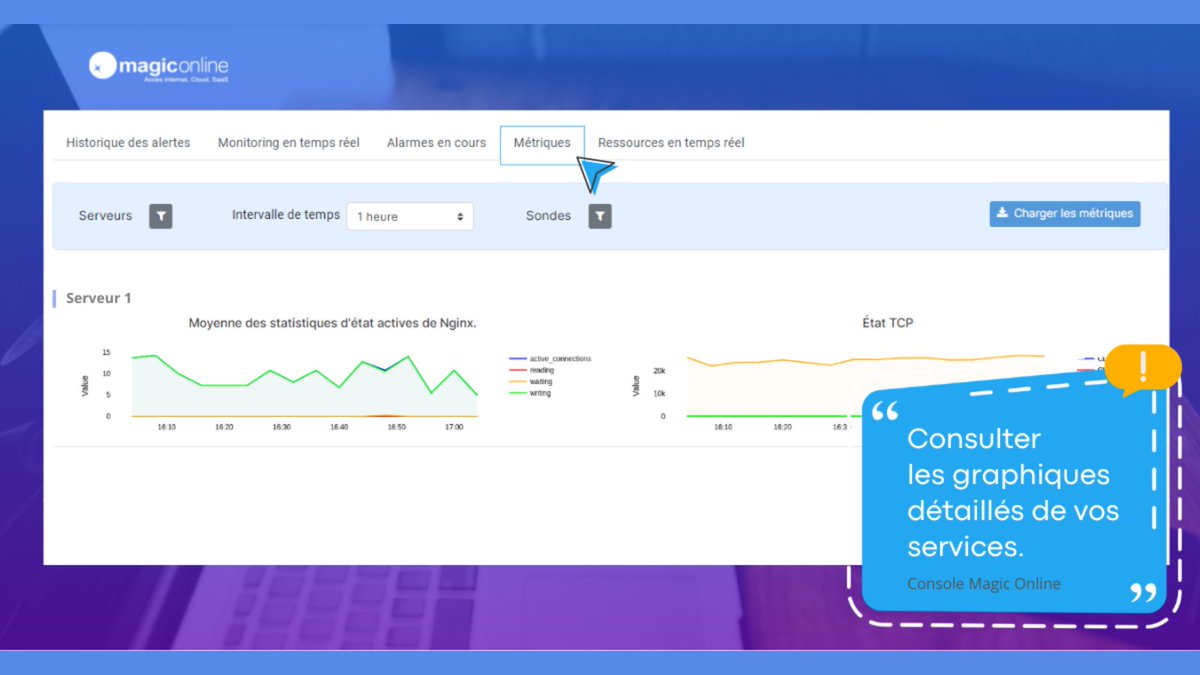Open the Serveurs filter funnel icon
The image size is (1200, 675).
click(159, 215)
